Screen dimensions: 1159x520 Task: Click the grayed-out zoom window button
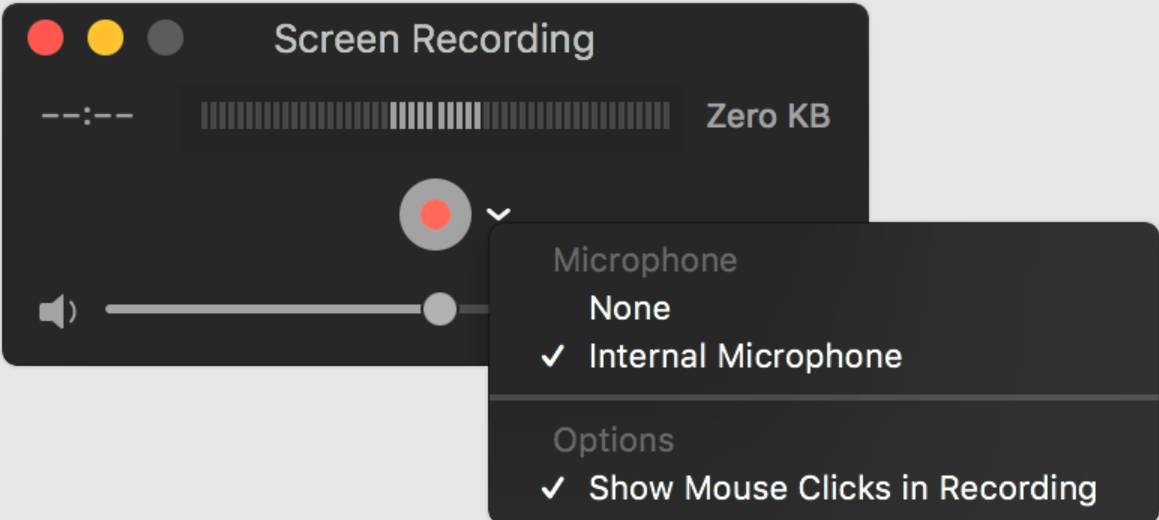pyautogui.click(x=165, y=38)
